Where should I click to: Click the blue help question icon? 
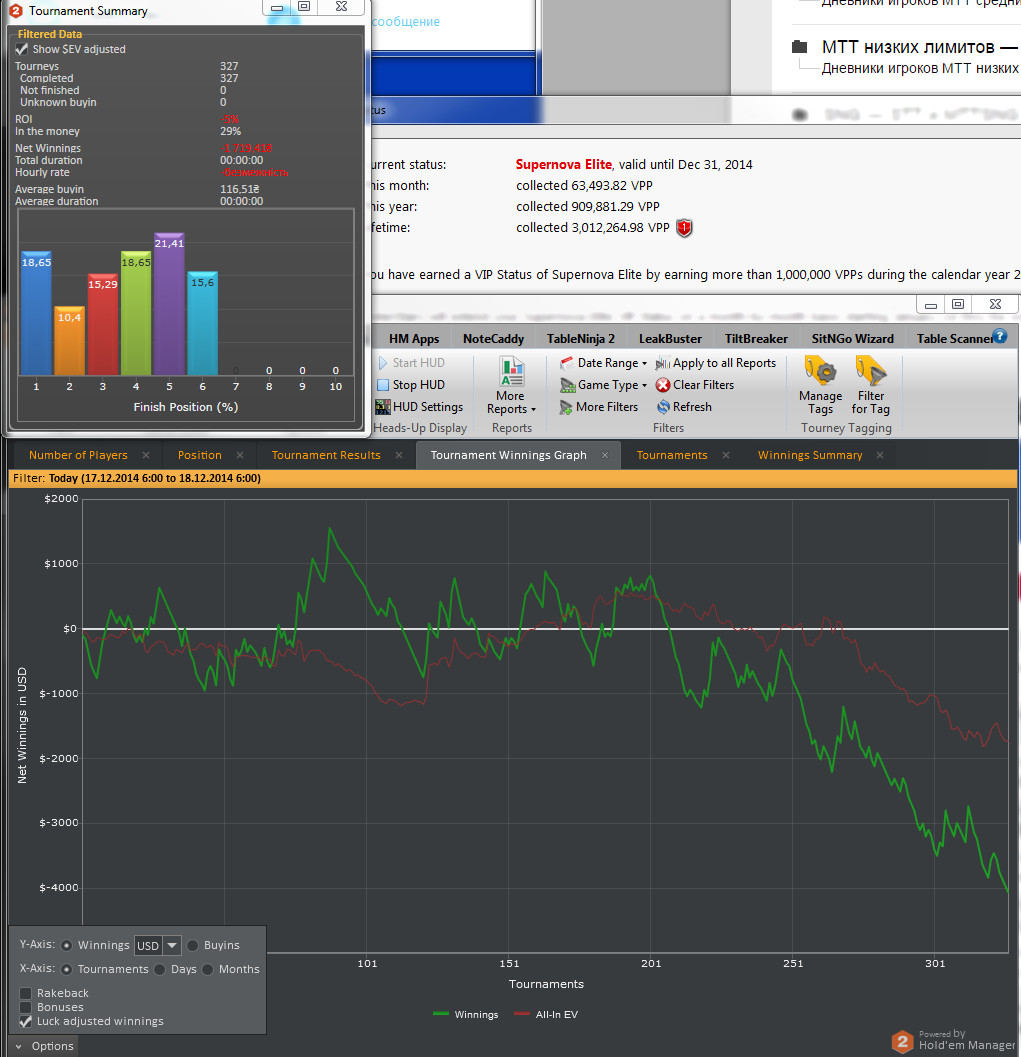[x=1000, y=336]
